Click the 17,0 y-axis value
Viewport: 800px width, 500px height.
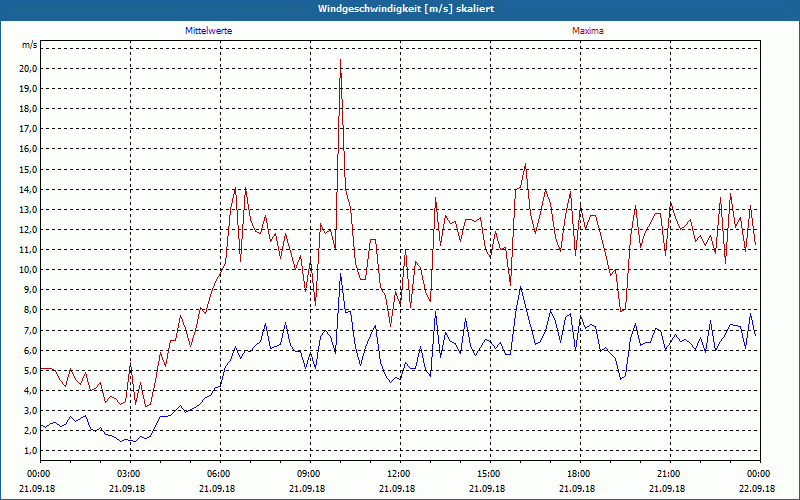point(29,129)
